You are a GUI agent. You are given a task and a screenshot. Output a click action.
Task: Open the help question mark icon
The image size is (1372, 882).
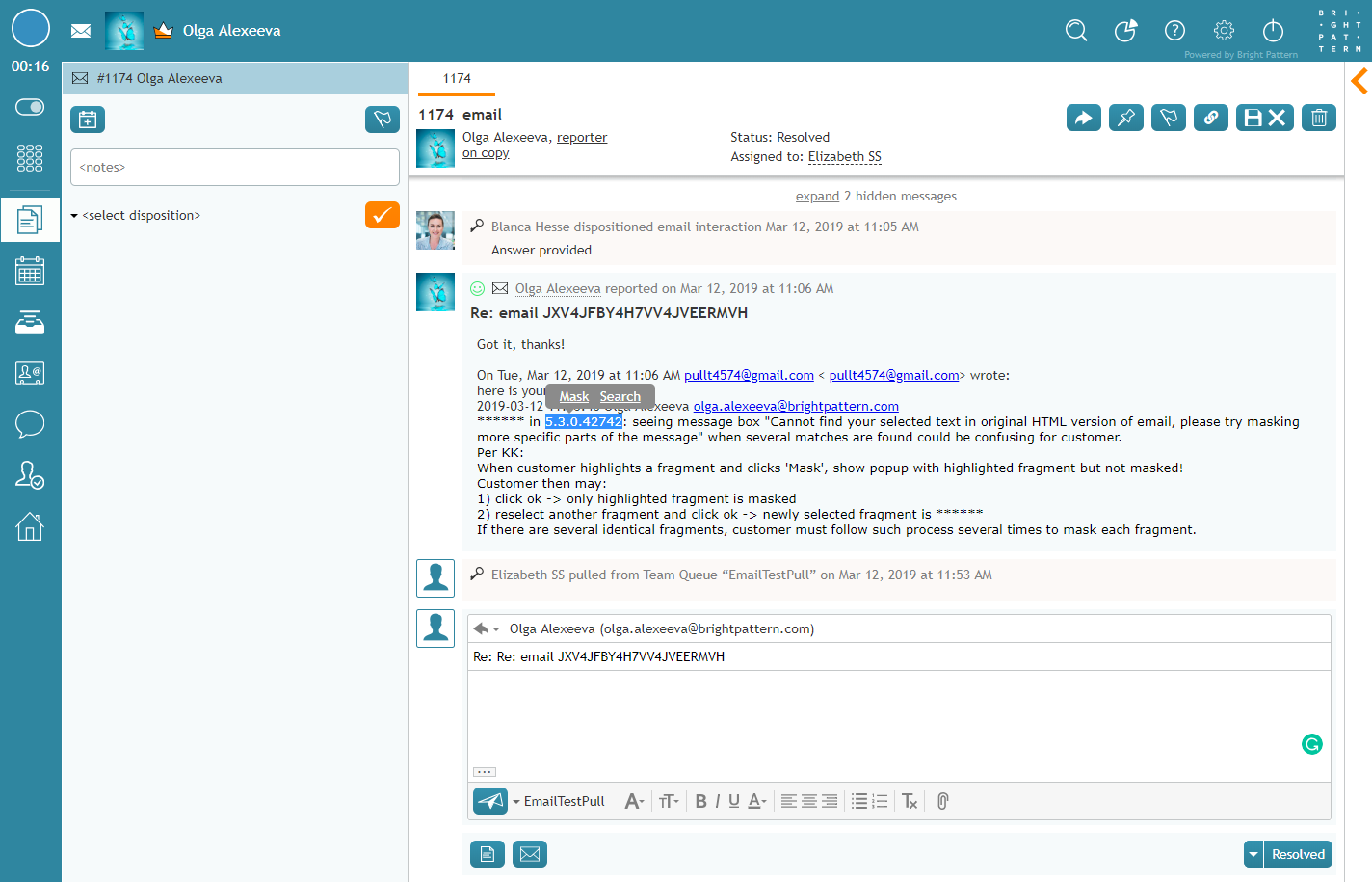click(1174, 31)
